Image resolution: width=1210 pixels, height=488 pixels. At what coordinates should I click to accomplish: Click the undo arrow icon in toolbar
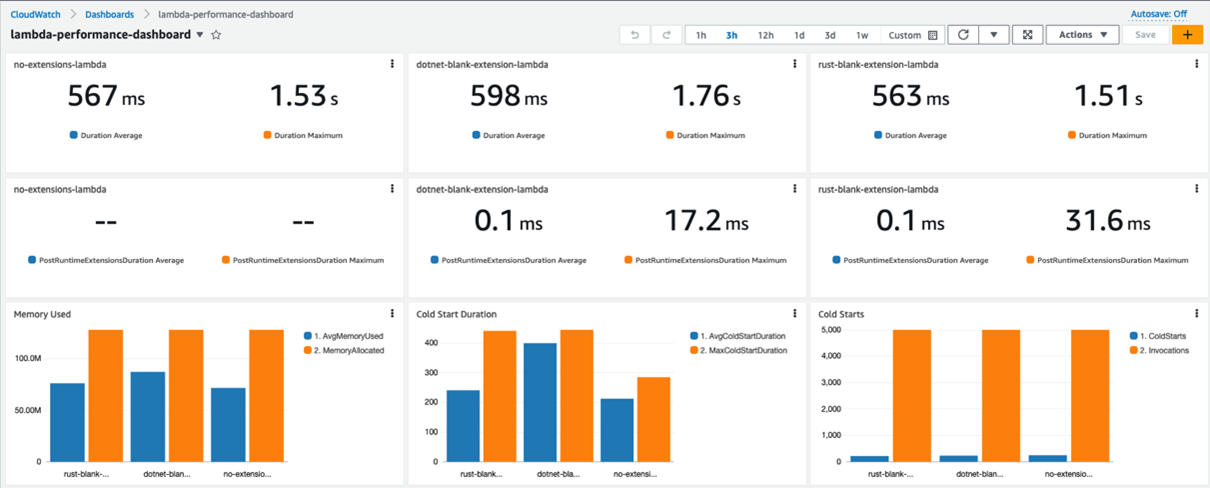(634, 35)
